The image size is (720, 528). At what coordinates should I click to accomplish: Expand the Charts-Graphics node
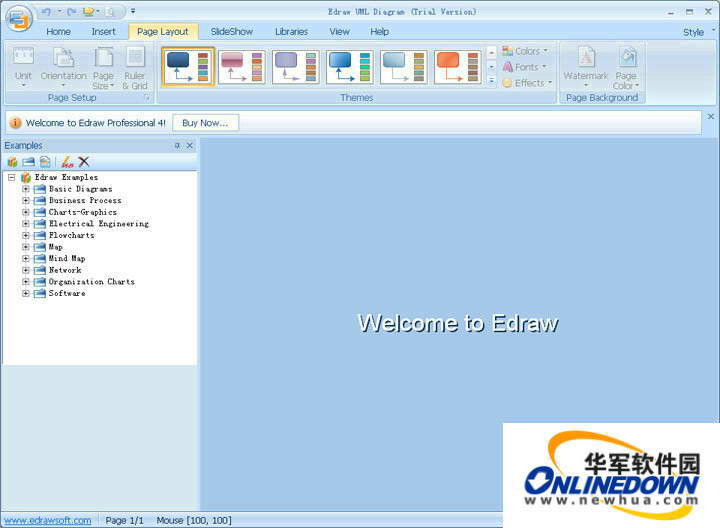[x=26, y=212]
